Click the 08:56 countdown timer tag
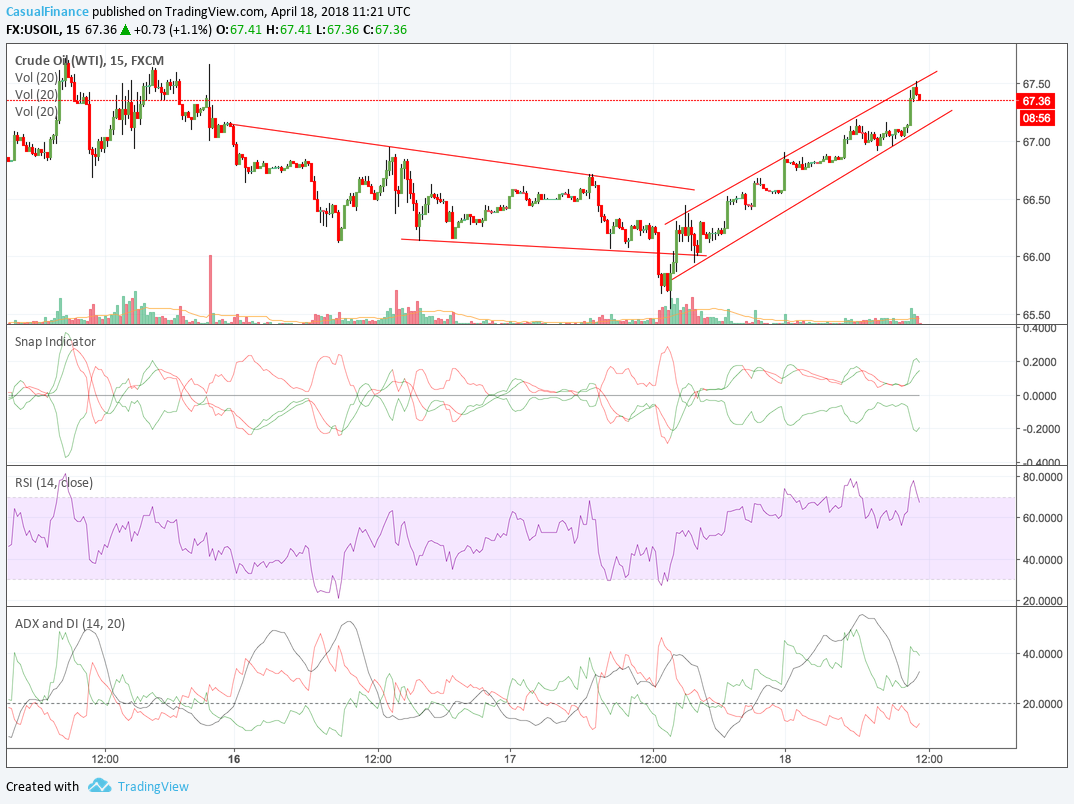Image resolution: width=1074 pixels, height=804 pixels. point(1036,118)
